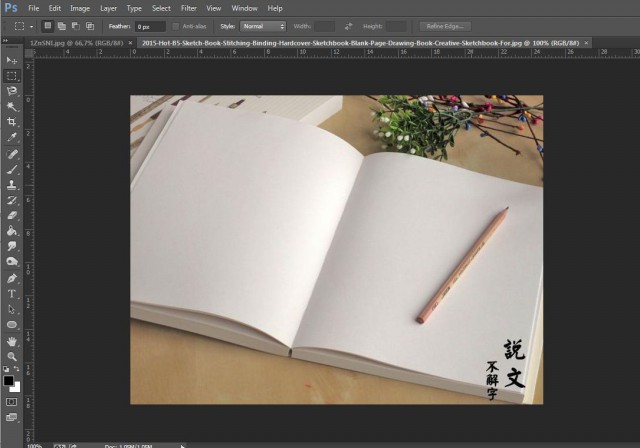Select the Zoom tool

pyautogui.click(x=11, y=356)
